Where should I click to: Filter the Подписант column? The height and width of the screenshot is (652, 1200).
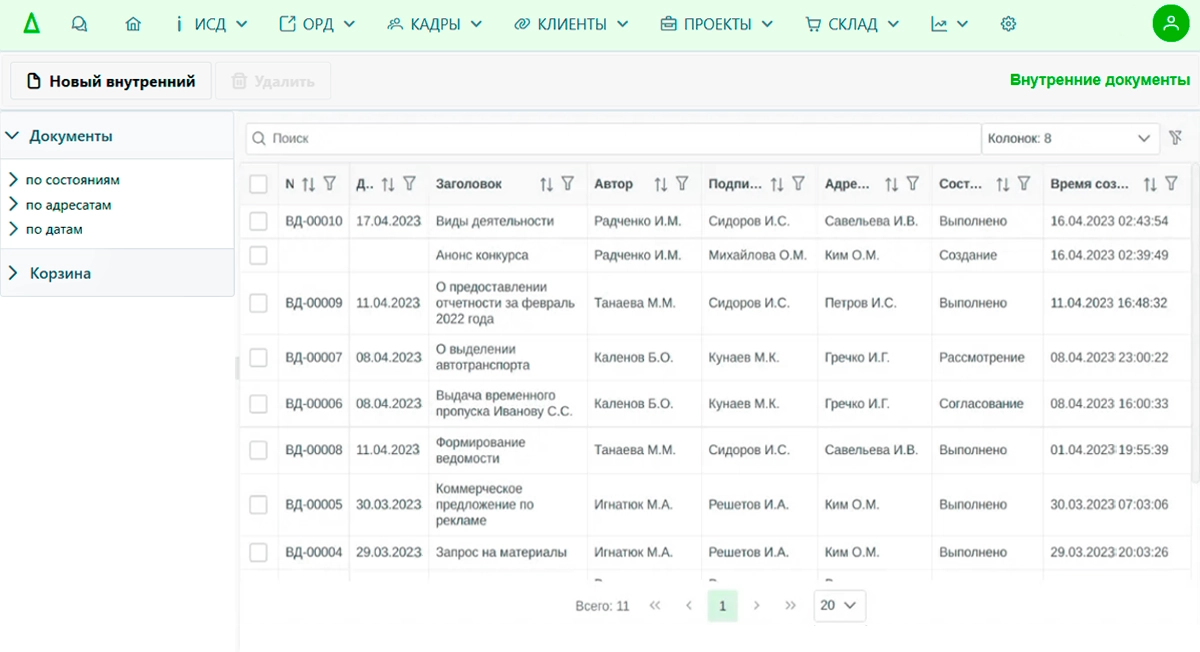click(x=798, y=184)
